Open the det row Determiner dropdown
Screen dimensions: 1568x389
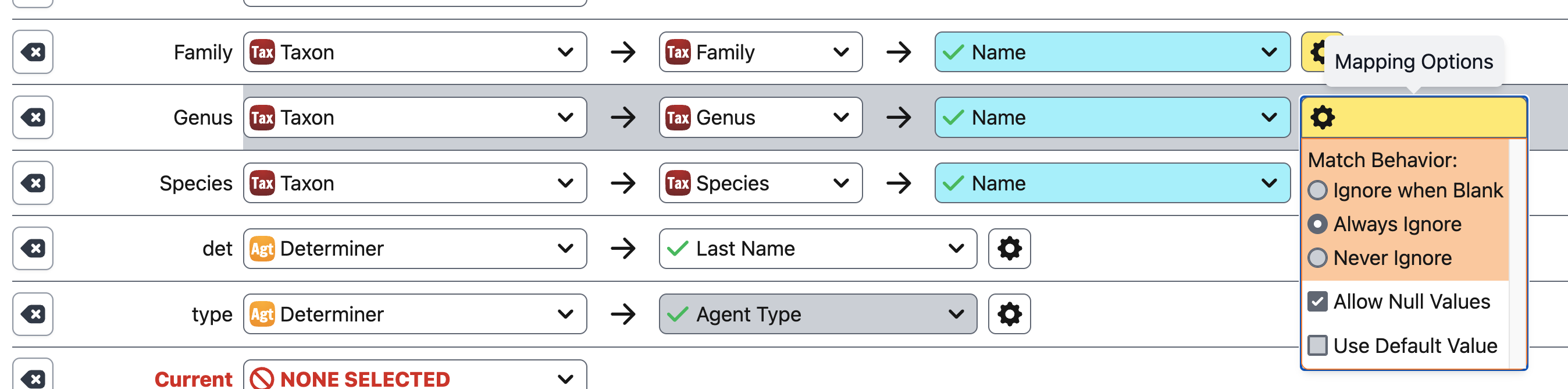(x=415, y=249)
